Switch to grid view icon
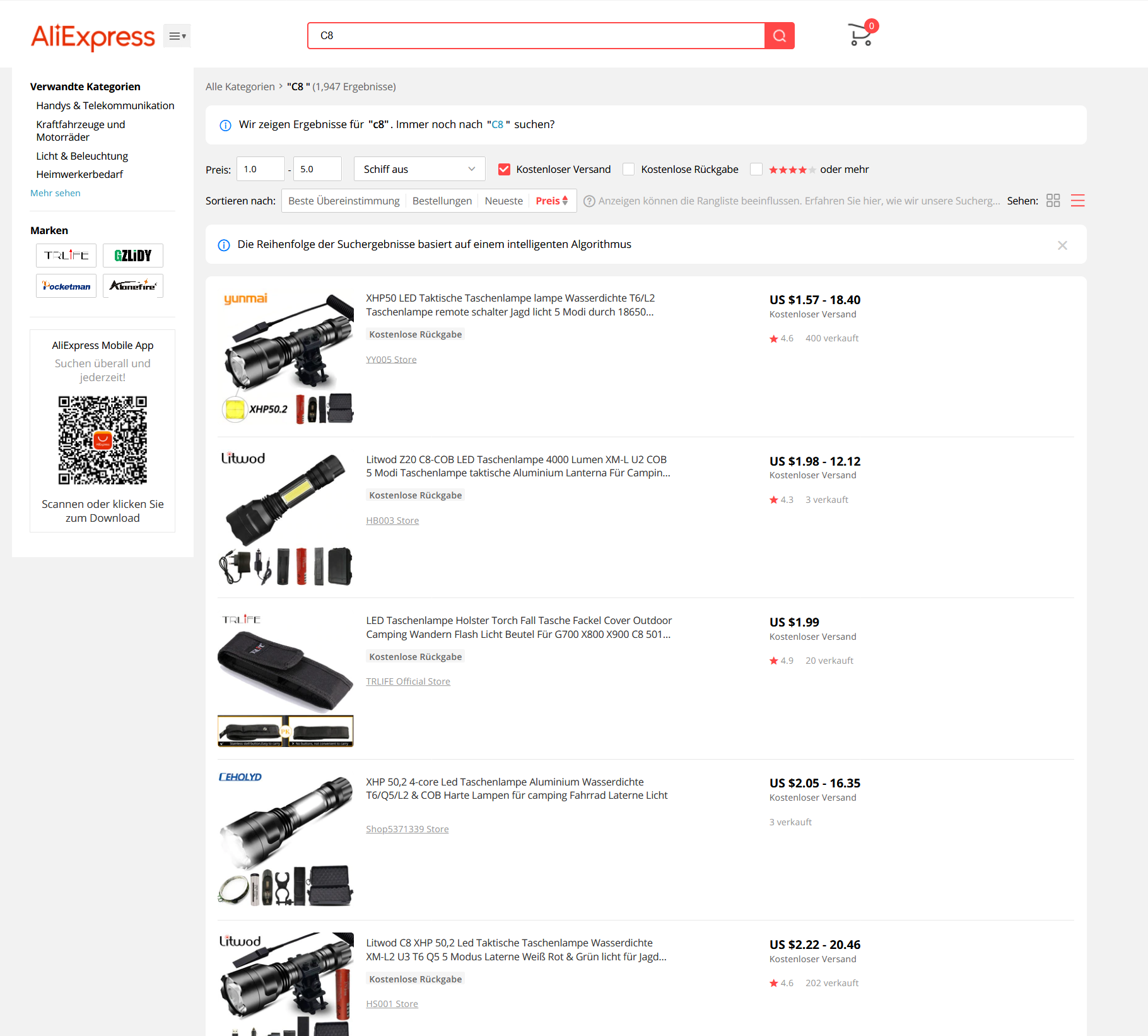1148x1036 pixels. tap(1053, 201)
